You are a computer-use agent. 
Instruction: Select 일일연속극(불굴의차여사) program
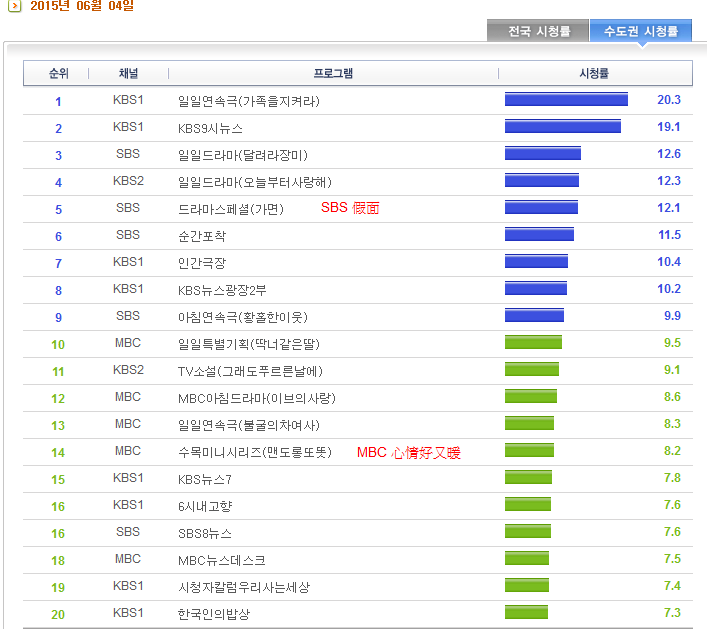249,425
